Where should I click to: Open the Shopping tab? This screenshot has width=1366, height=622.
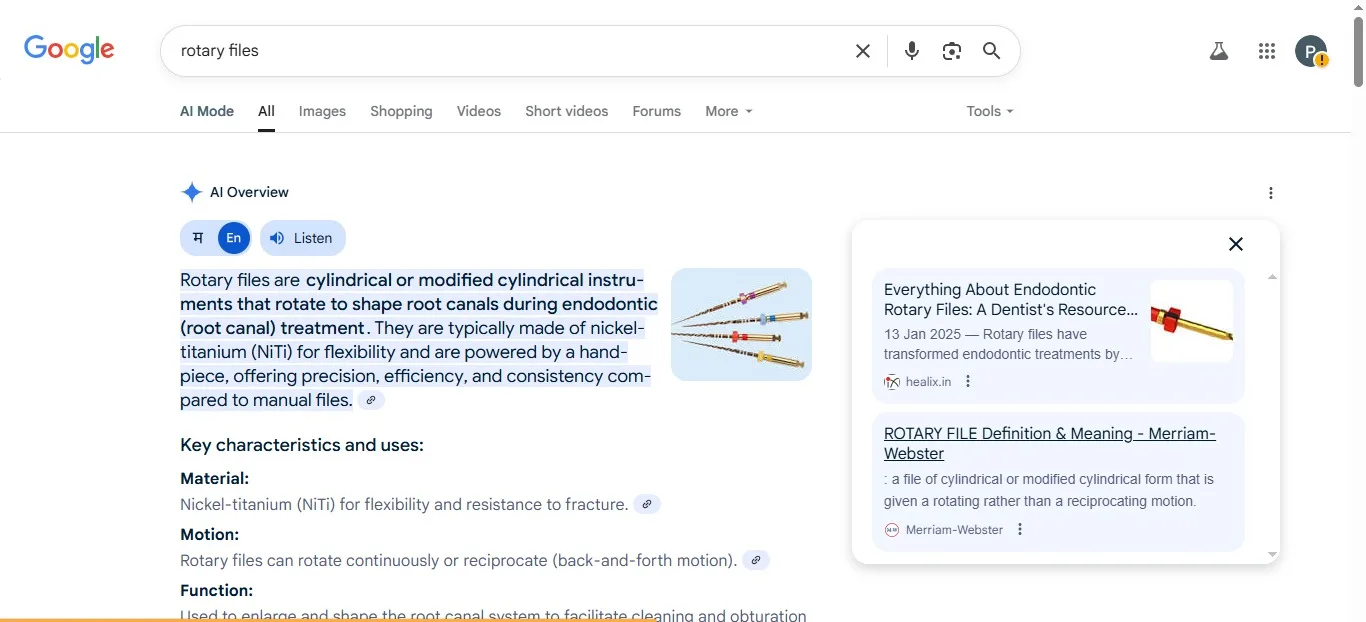401,111
